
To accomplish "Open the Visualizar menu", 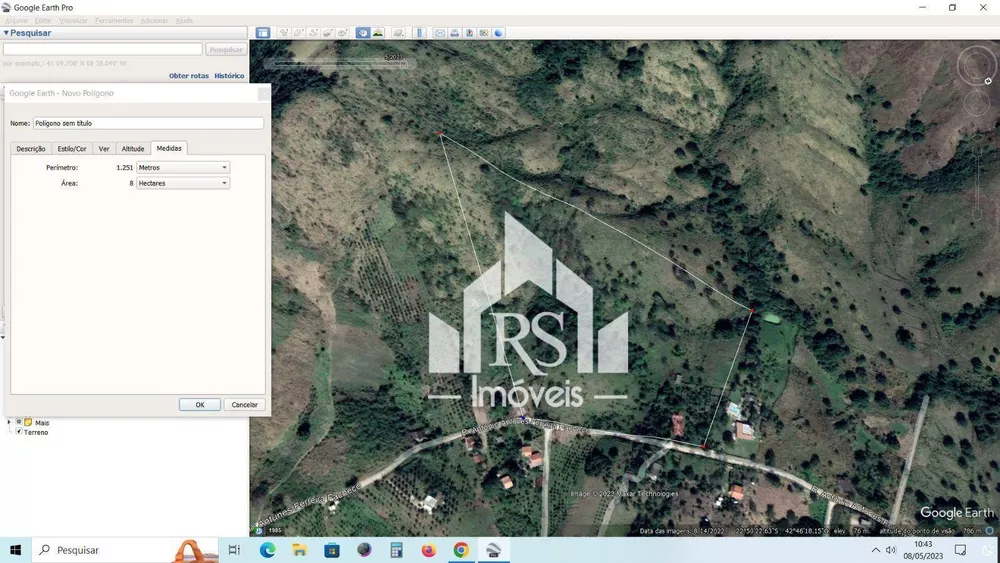I will [73, 20].
